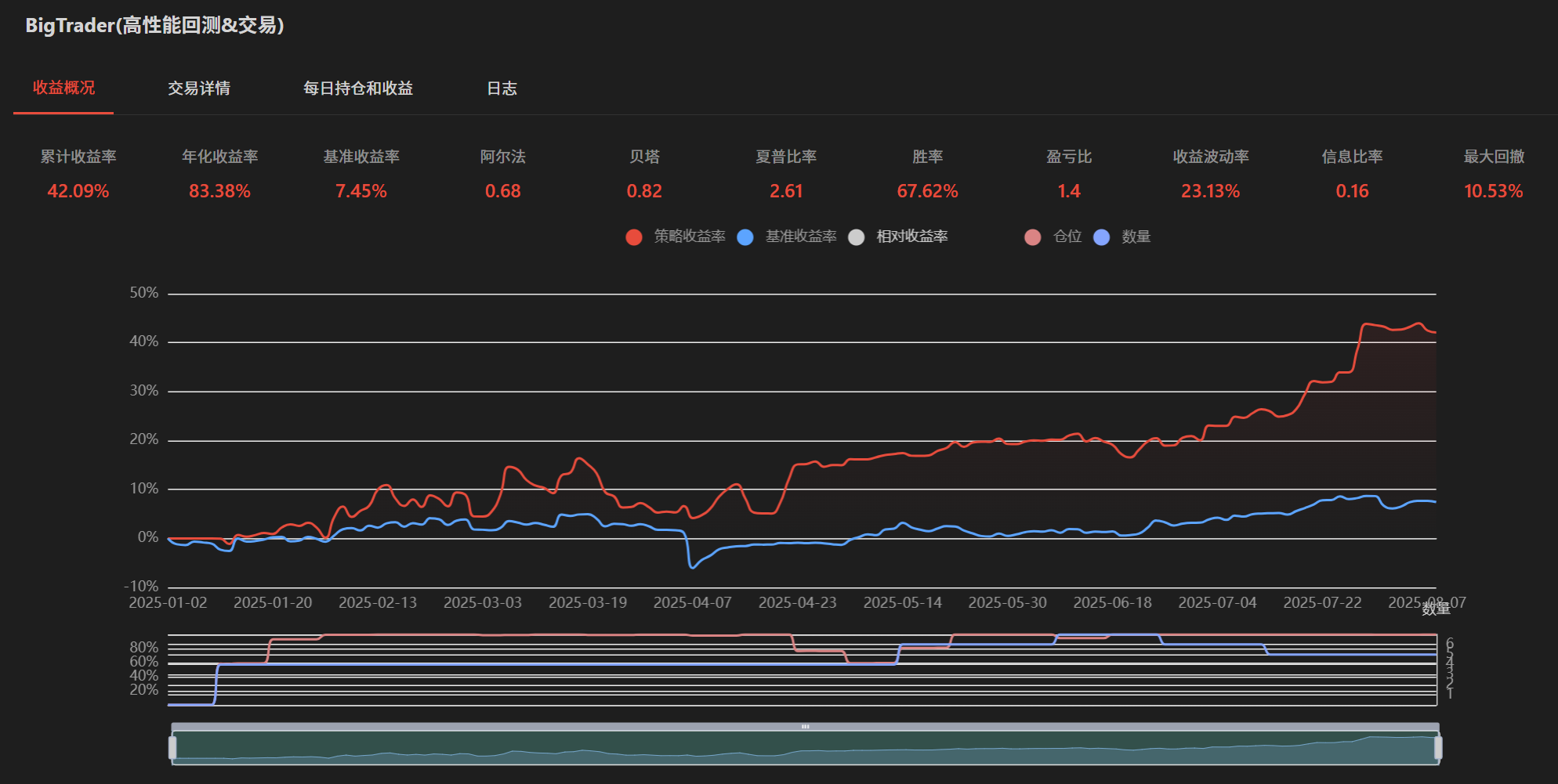Screen dimensions: 1558x784
Task: Open the 每日持仓和收益 tab
Action: point(358,89)
